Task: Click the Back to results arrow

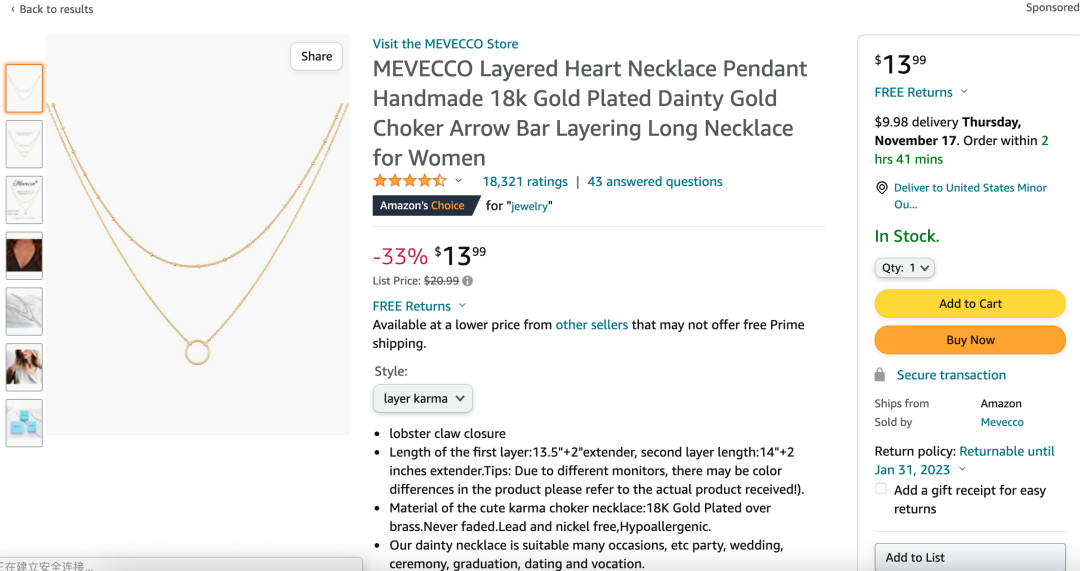Action: click(12, 9)
